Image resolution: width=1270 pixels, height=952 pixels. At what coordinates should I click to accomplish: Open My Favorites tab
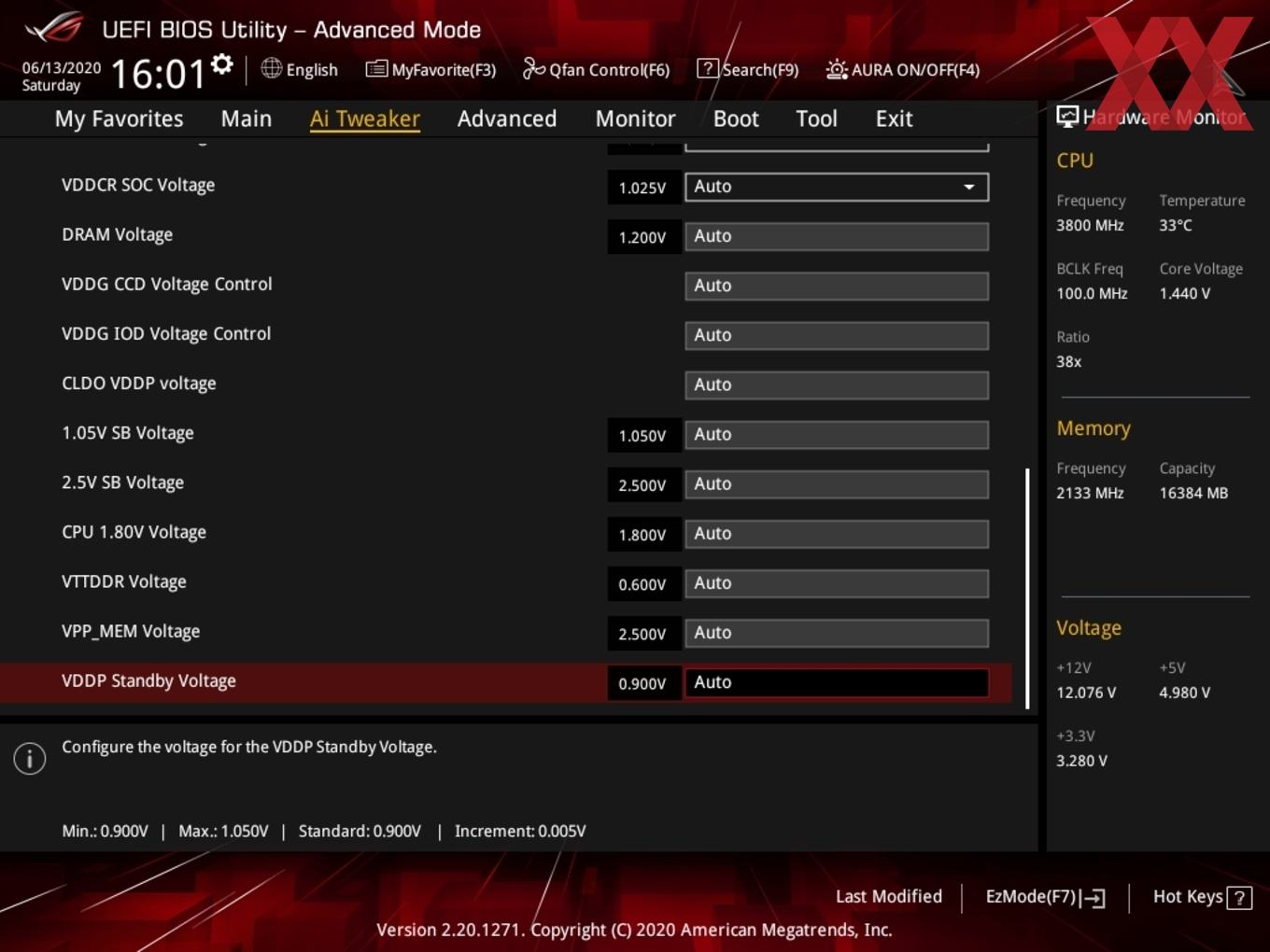tap(119, 119)
